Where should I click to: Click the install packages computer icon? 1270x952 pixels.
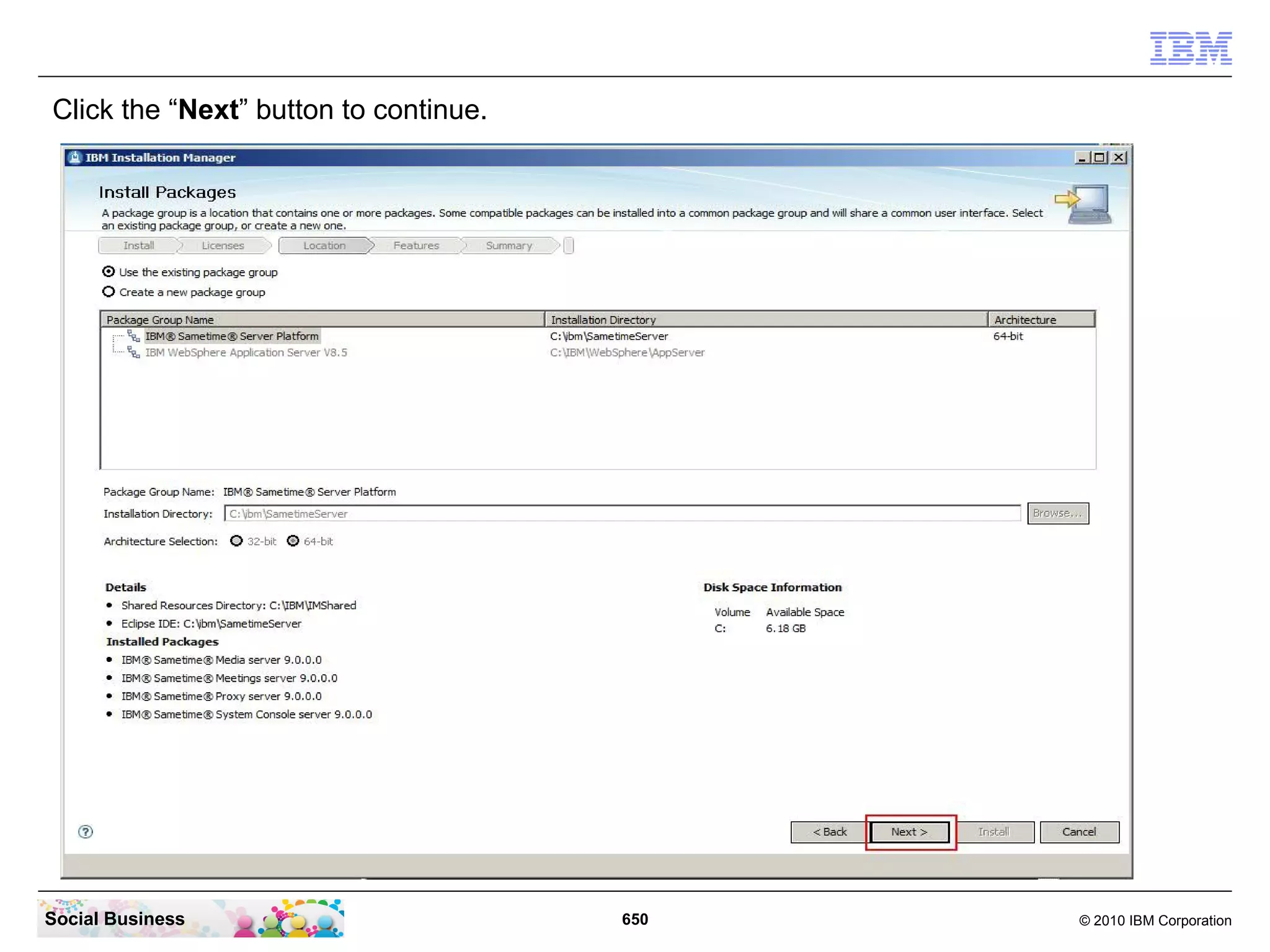[x=1083, y=205]
